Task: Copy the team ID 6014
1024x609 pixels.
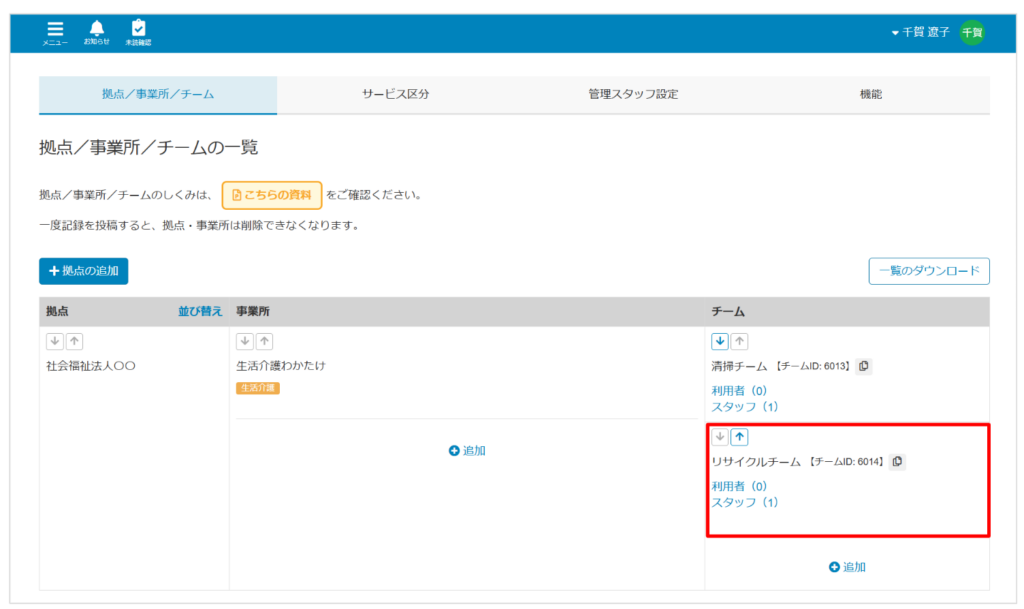Action: coord(897,461)
